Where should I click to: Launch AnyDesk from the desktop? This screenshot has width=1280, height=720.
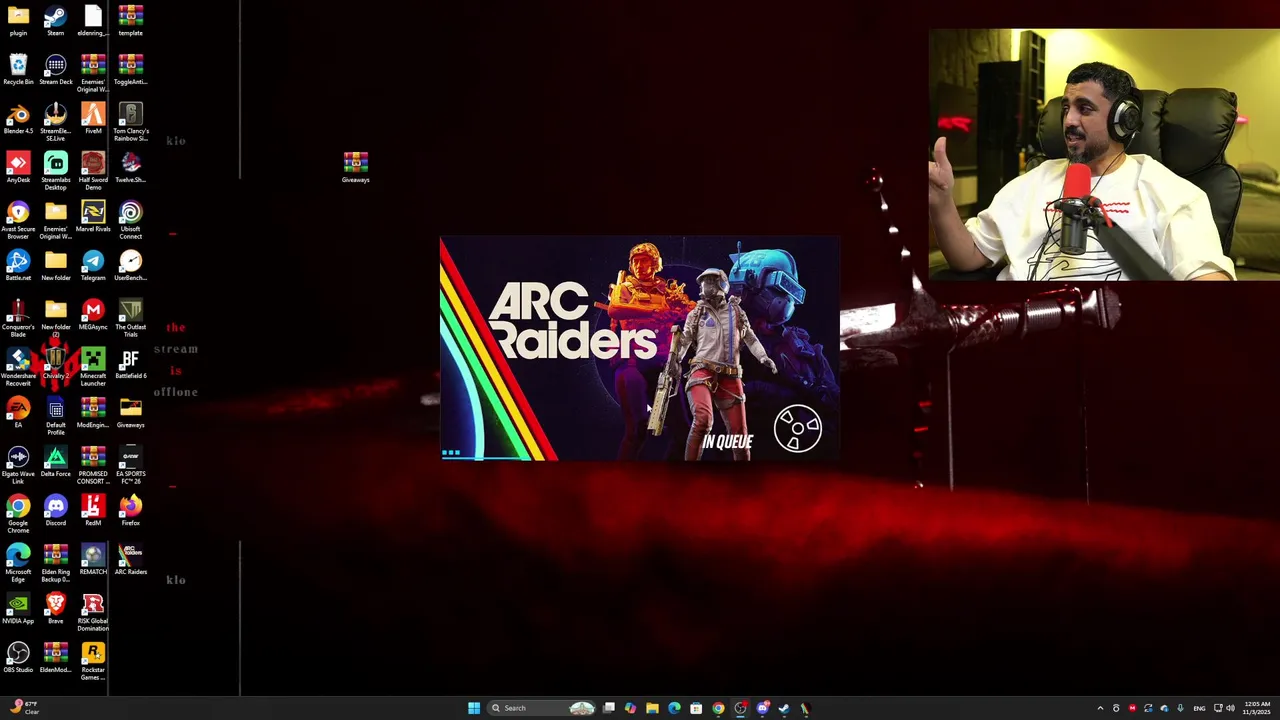pyautogui.click(x=18, y=168)
